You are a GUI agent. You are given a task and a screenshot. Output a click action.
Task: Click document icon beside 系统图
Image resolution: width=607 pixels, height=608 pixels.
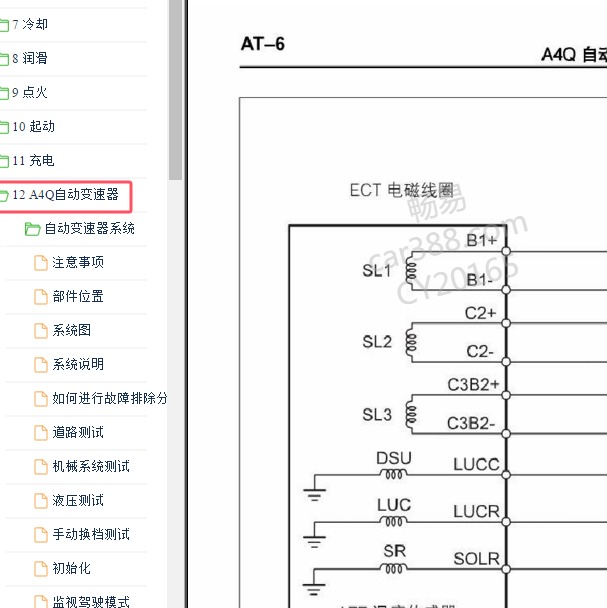tap(41, 331)
